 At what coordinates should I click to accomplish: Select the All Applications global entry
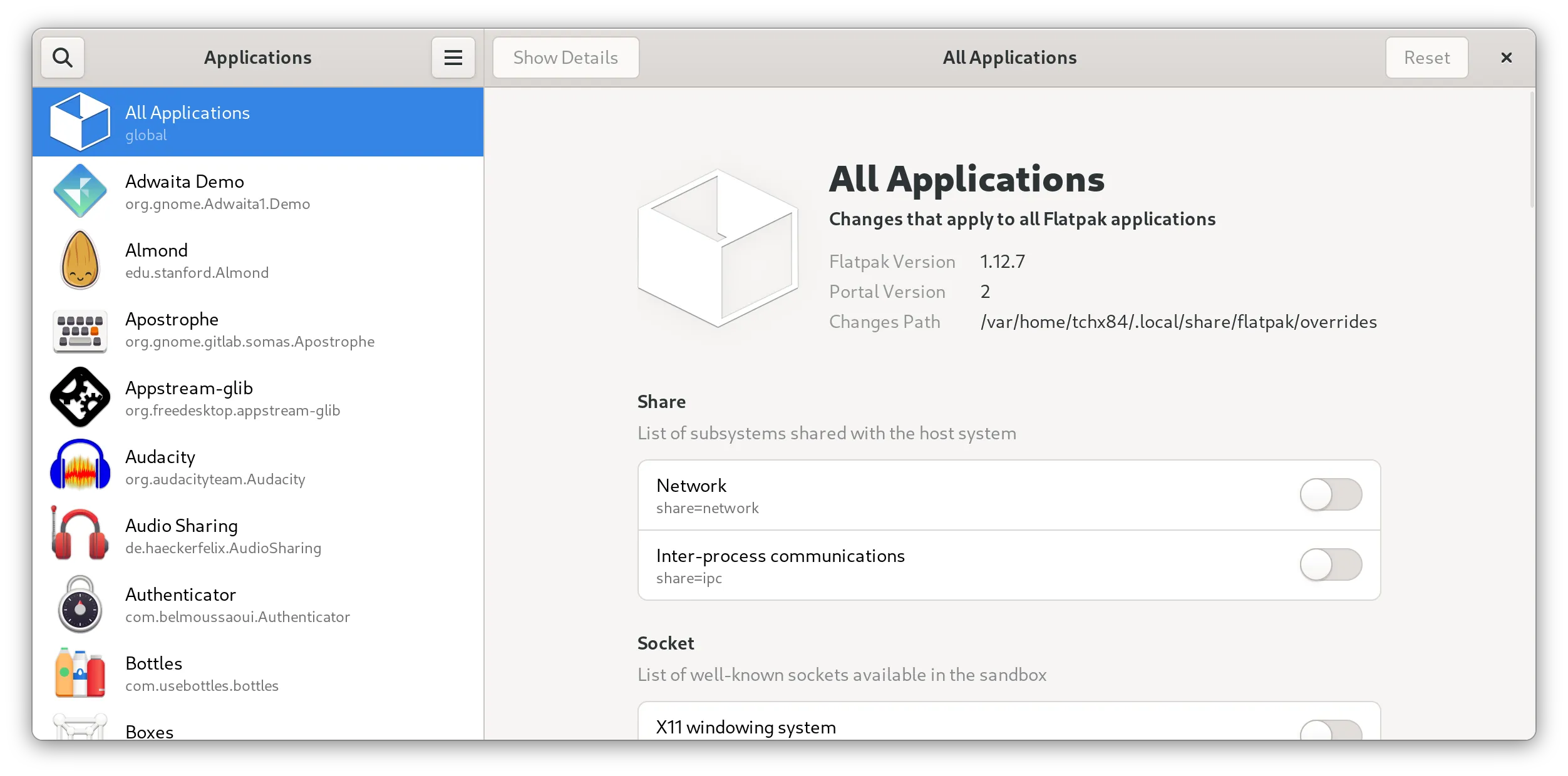pos(258,123)
